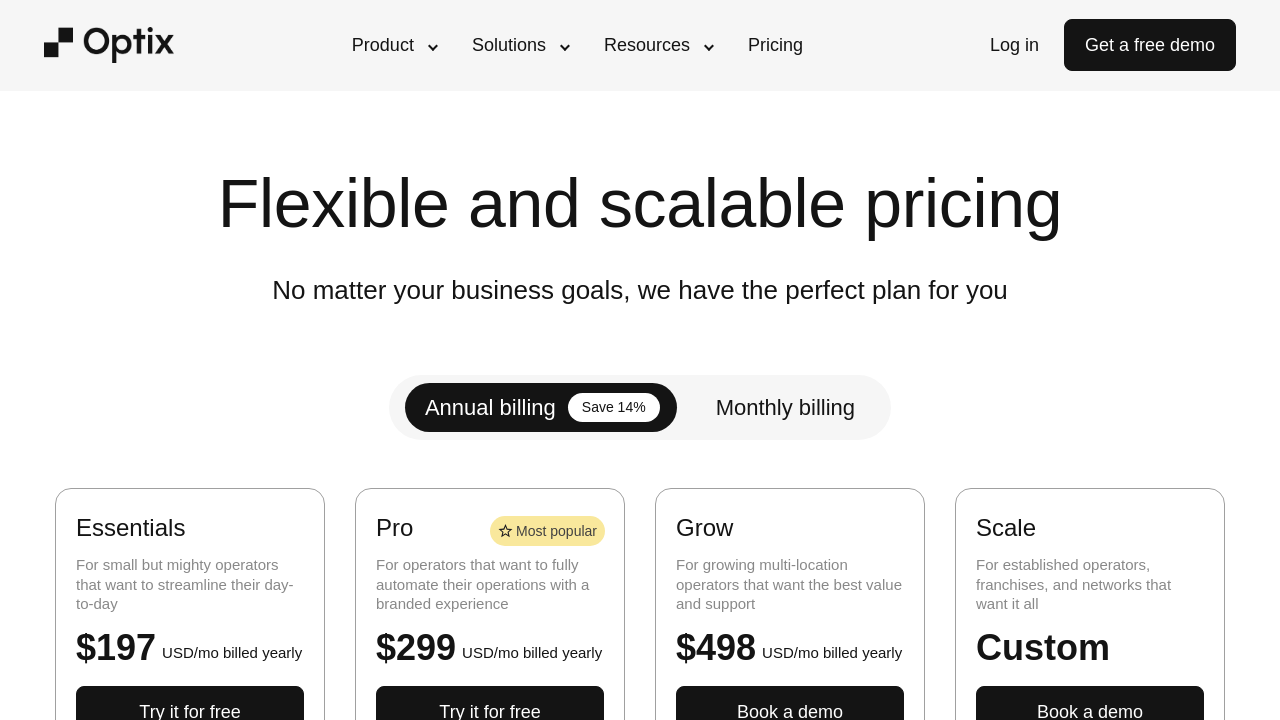Book a demo for Grow plan

point(790,708)
